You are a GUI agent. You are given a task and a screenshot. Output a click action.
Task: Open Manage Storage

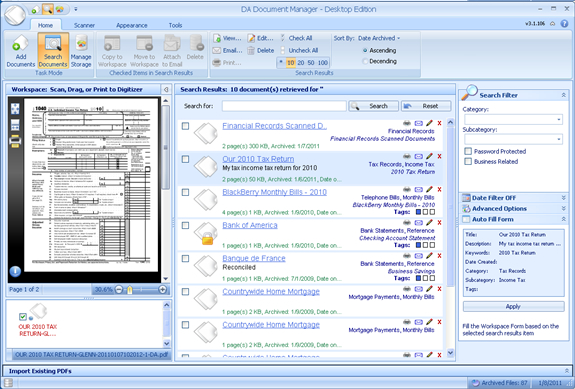point(81,51)
